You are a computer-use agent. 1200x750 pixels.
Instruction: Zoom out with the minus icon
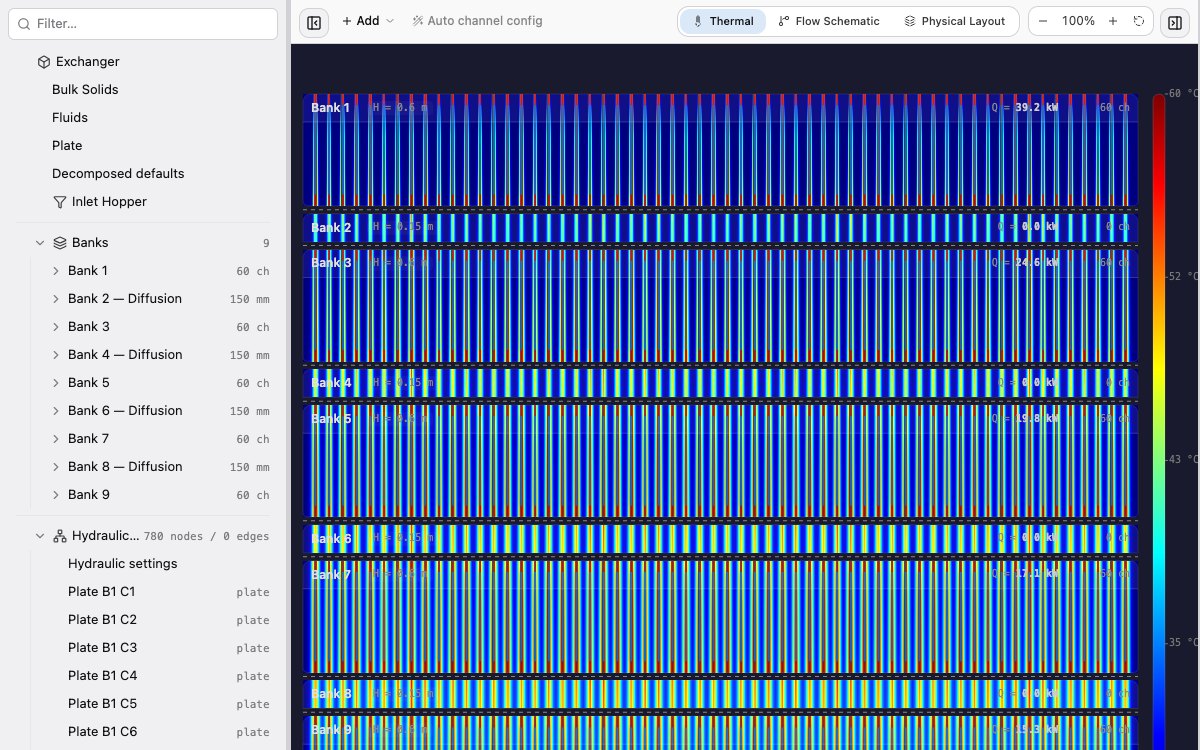click(1044, 21)
